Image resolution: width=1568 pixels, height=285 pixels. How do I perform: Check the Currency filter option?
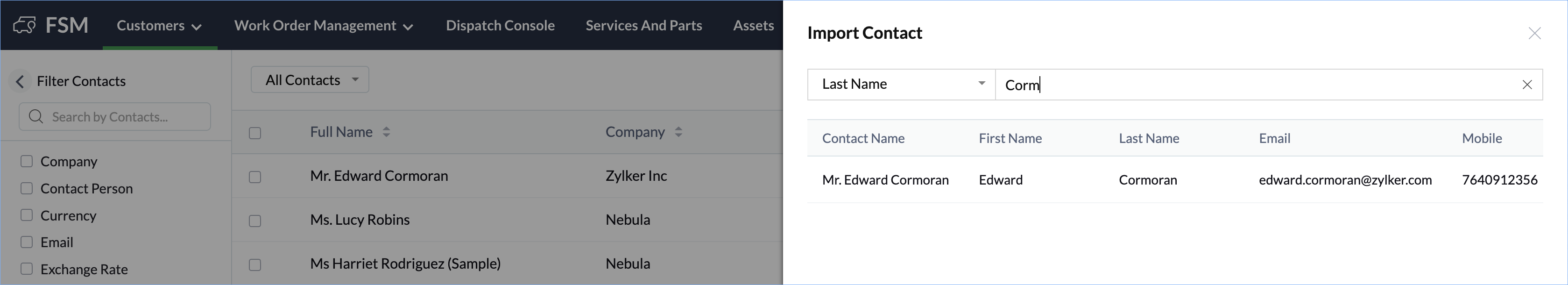(x=27, y=215)
